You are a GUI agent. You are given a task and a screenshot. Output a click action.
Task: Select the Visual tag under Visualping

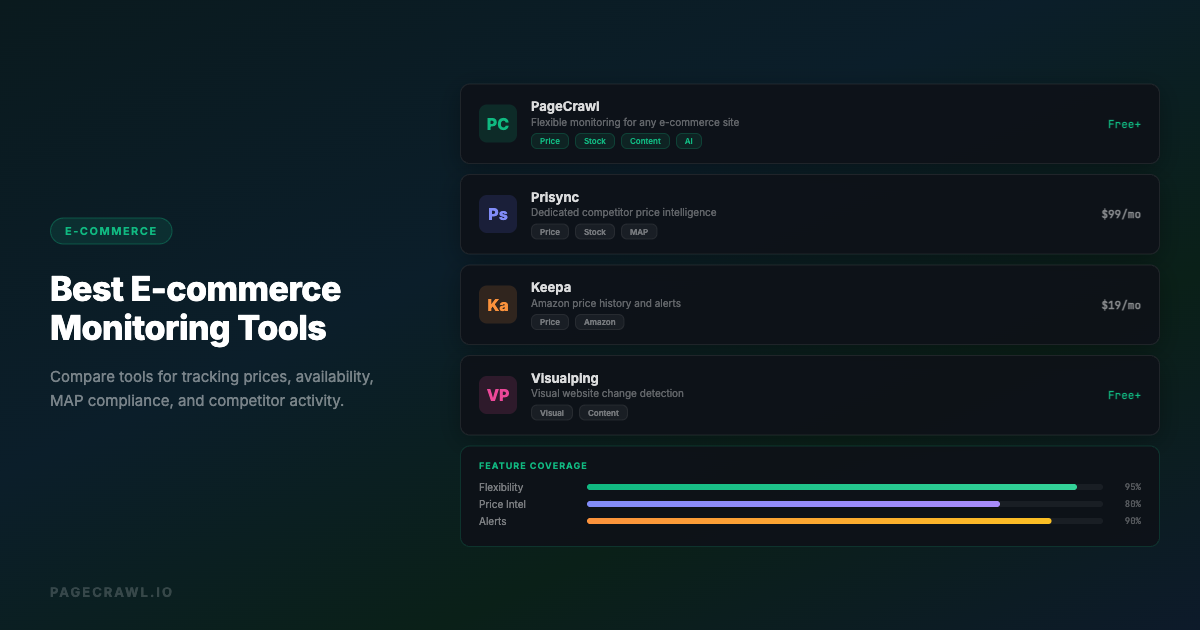[x=552, y=413]
